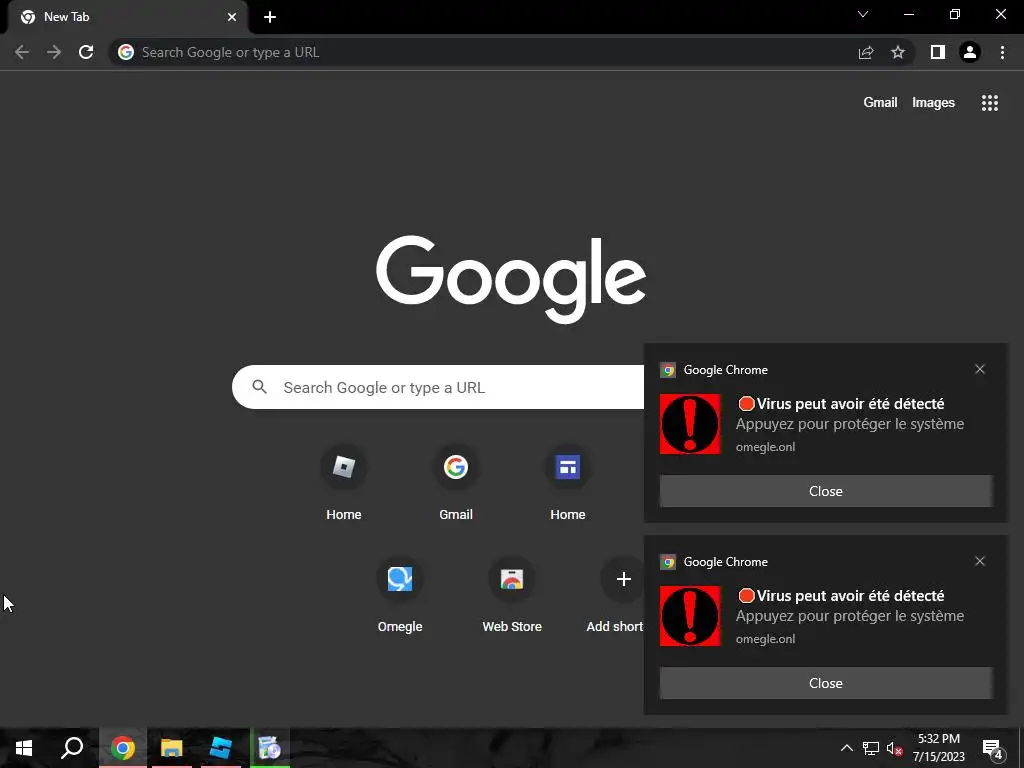This screenshot has width=1024, height=768.
Task: Show hidden system tray icons
Action: [x=846, y=748]
